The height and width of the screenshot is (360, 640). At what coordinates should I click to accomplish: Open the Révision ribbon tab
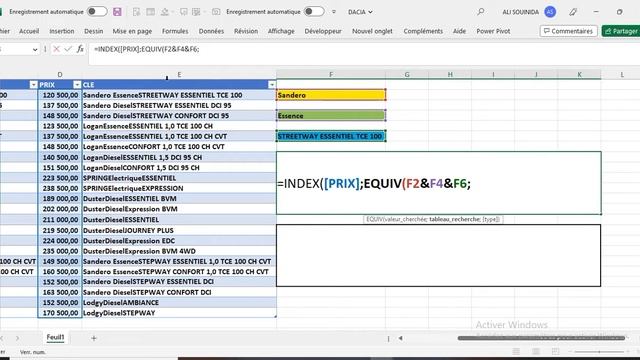(246, 31)
